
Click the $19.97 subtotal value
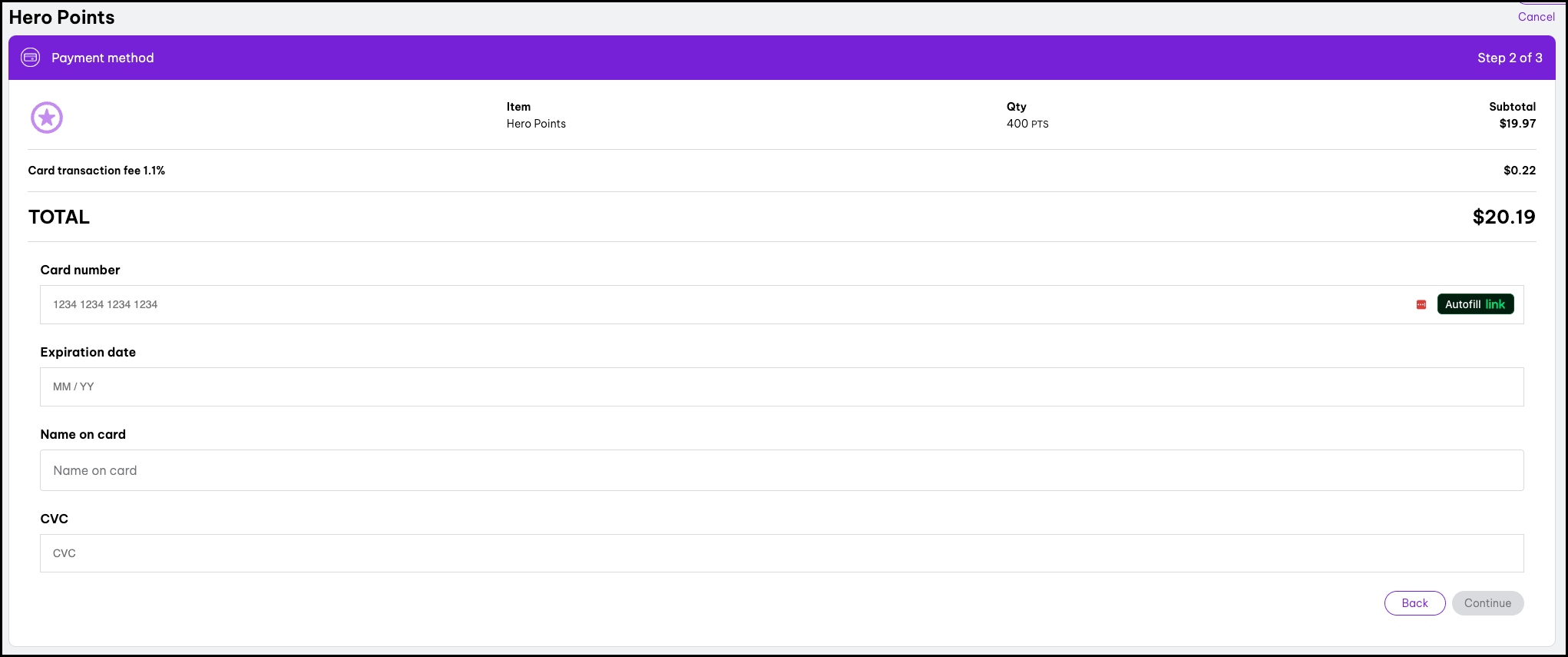tap(1517, 124)
